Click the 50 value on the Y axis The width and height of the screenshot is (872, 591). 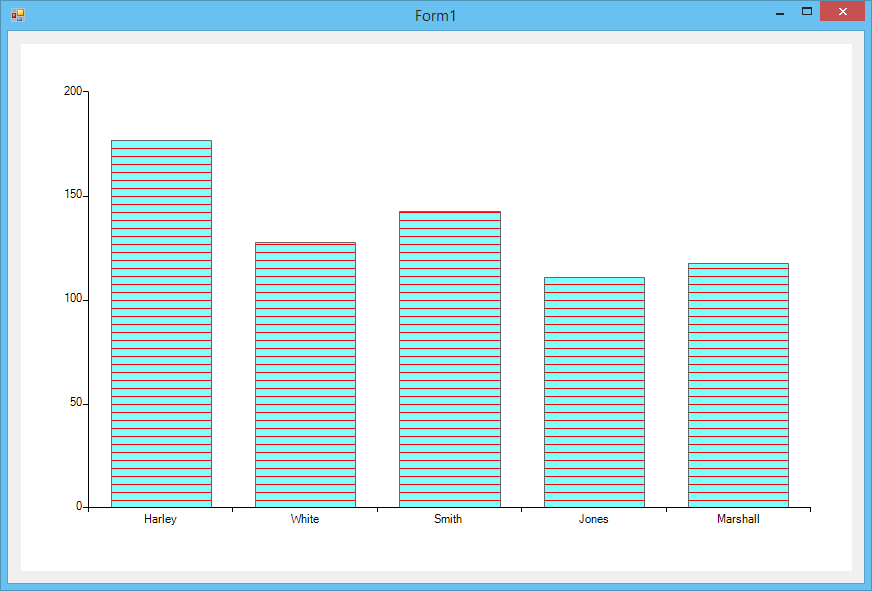76,403
